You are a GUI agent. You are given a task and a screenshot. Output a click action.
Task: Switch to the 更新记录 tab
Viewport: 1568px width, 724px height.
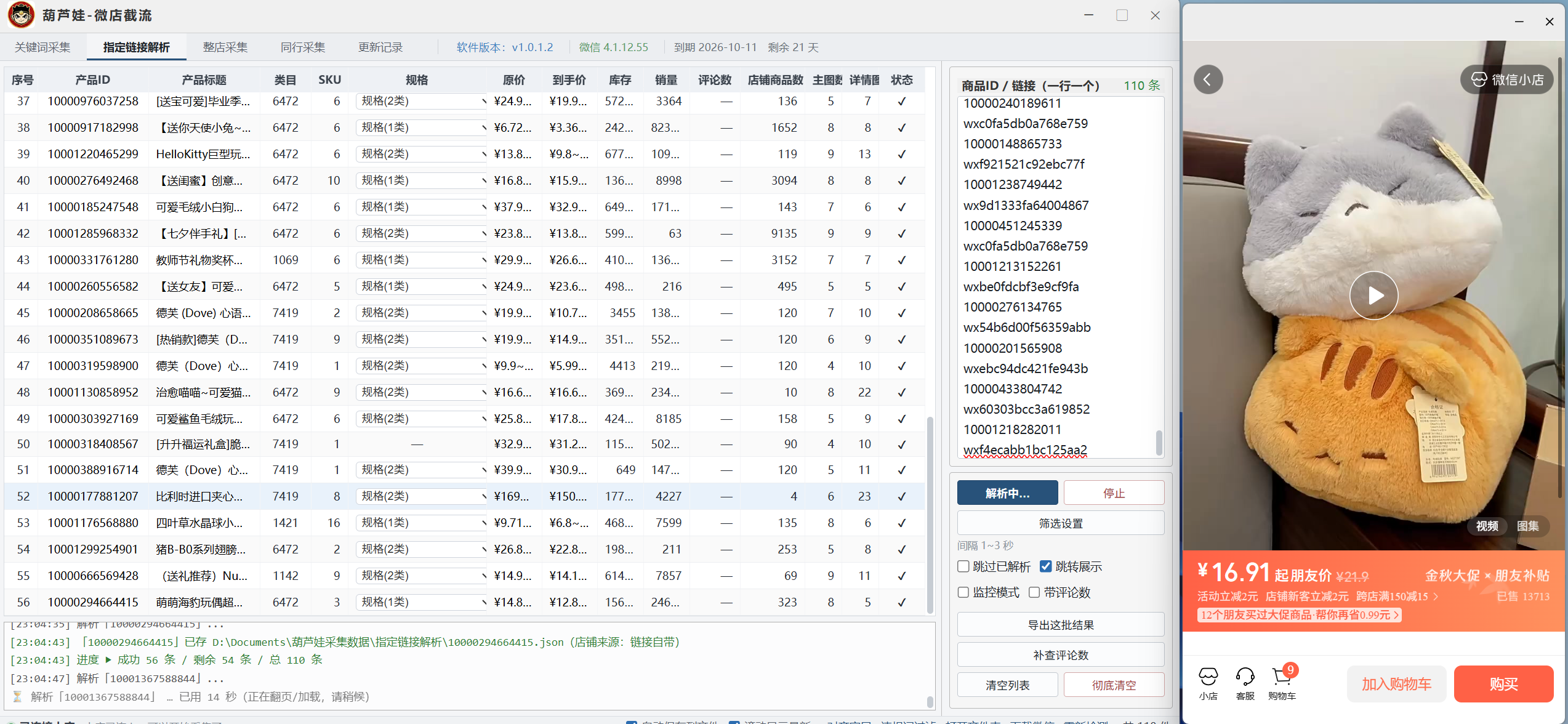pyautogui.click(x=380, y=47)
